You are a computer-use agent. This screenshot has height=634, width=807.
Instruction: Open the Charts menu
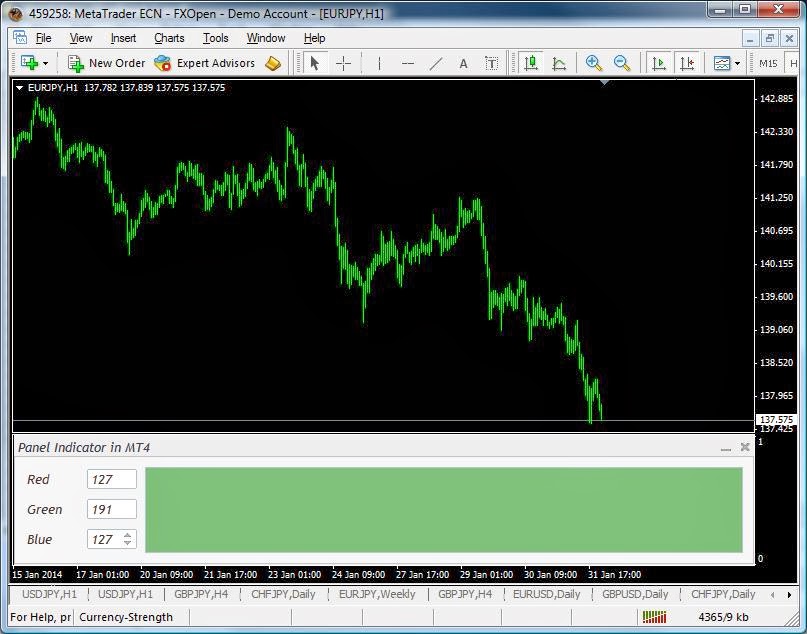[169, 38]
